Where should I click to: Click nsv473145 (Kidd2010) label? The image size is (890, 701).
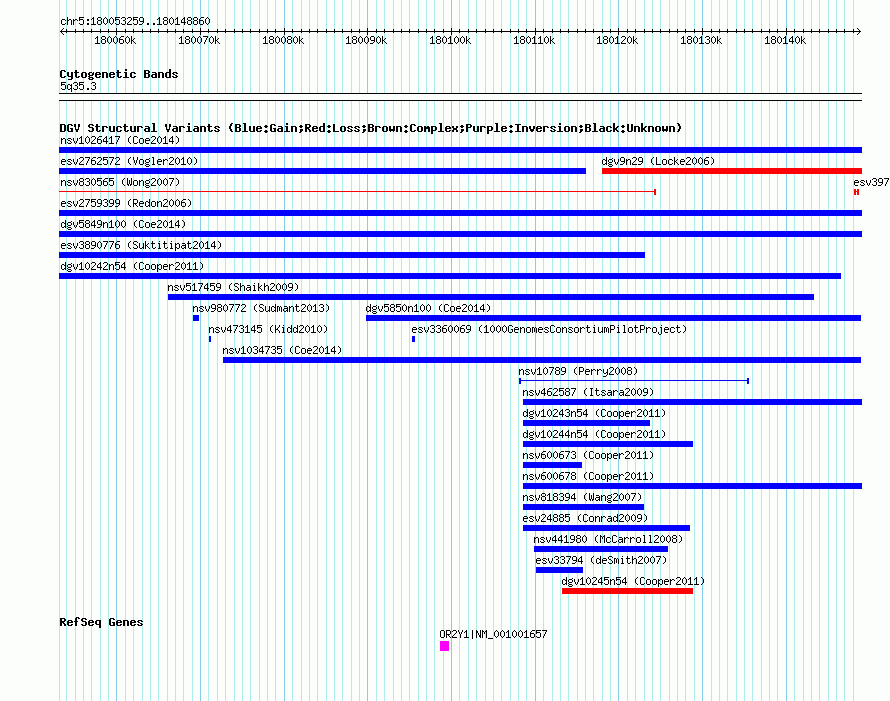(x=268, y=329)
